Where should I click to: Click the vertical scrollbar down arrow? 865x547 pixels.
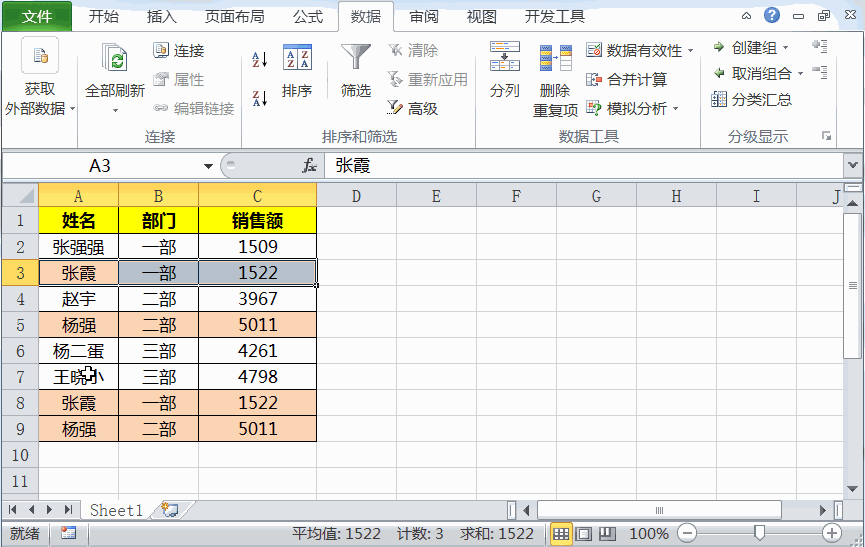point(852,489)
